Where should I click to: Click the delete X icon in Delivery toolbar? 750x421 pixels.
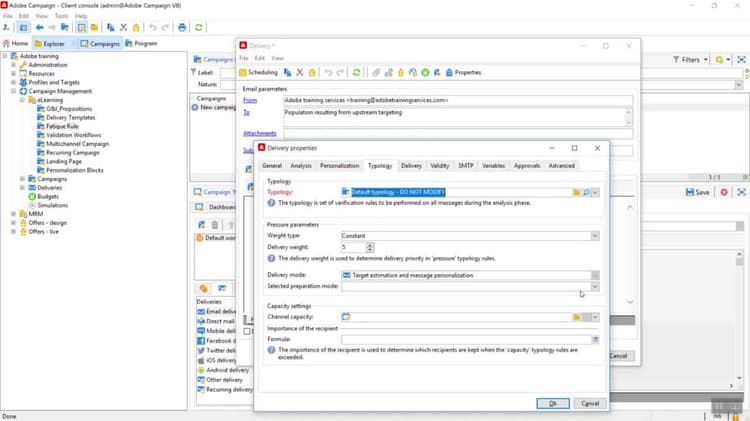(300, 73)
